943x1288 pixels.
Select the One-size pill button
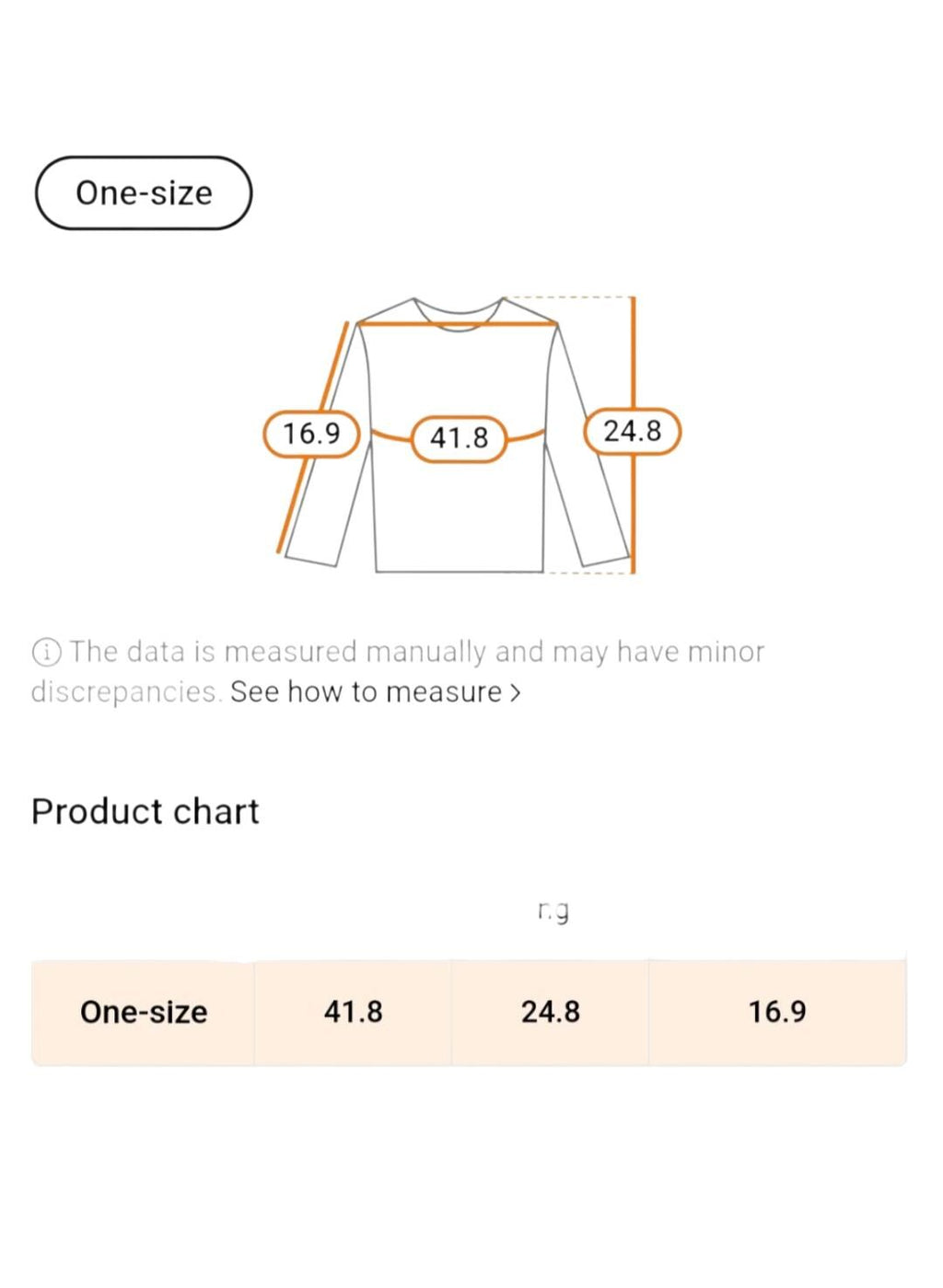tap(144, 193)
